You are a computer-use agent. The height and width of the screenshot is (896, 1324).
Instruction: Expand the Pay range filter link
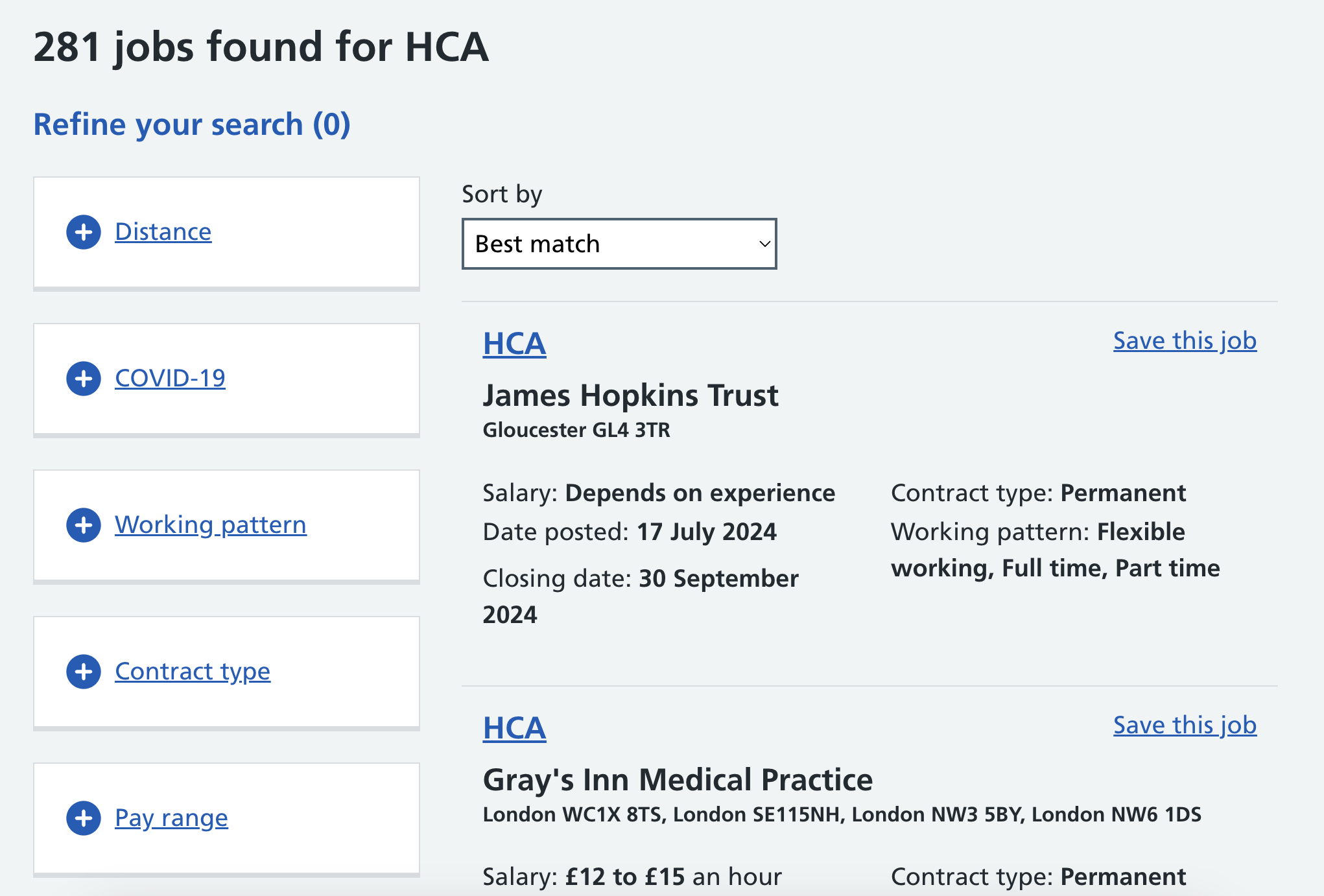pos(171,818)
